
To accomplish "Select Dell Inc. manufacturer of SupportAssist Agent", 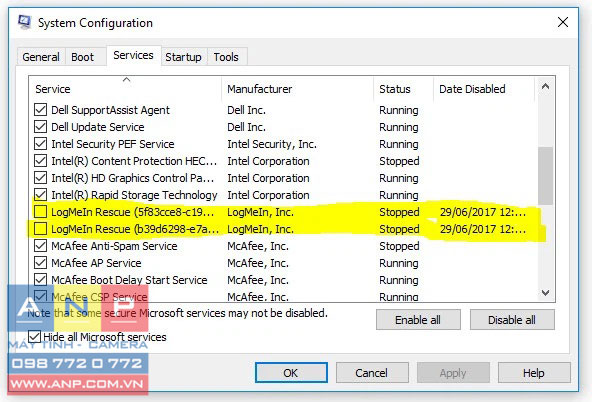I will click(x=247, y=110).
